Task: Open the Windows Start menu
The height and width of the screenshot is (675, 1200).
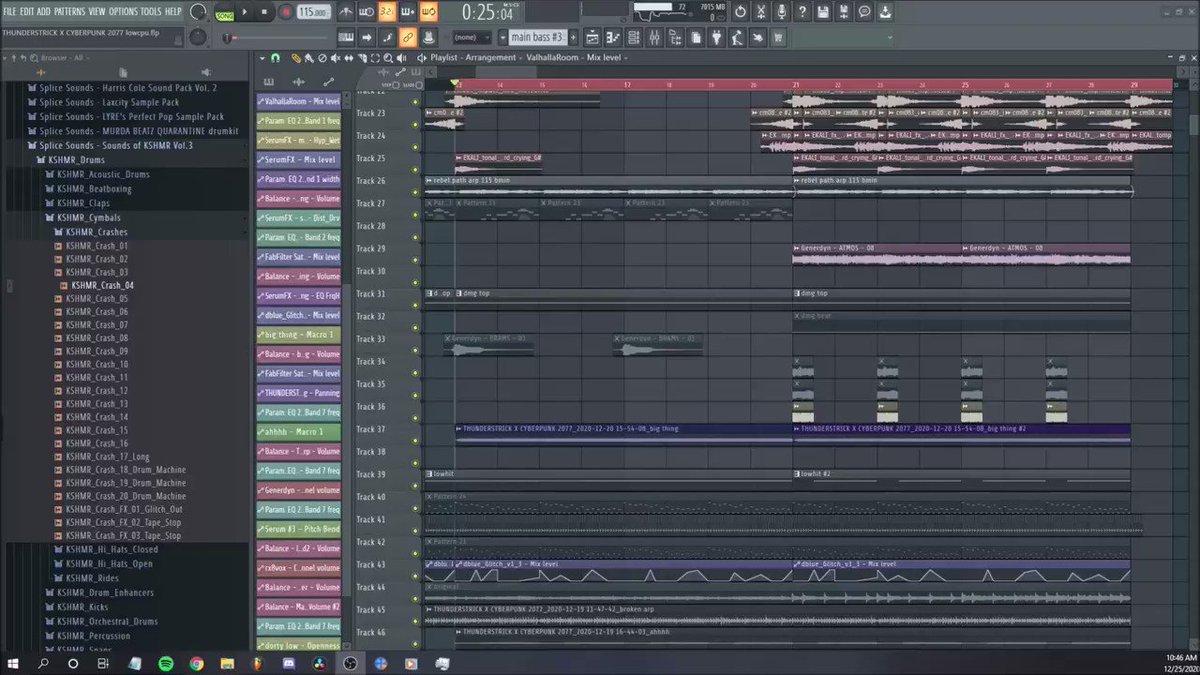Action: [14, 663]
